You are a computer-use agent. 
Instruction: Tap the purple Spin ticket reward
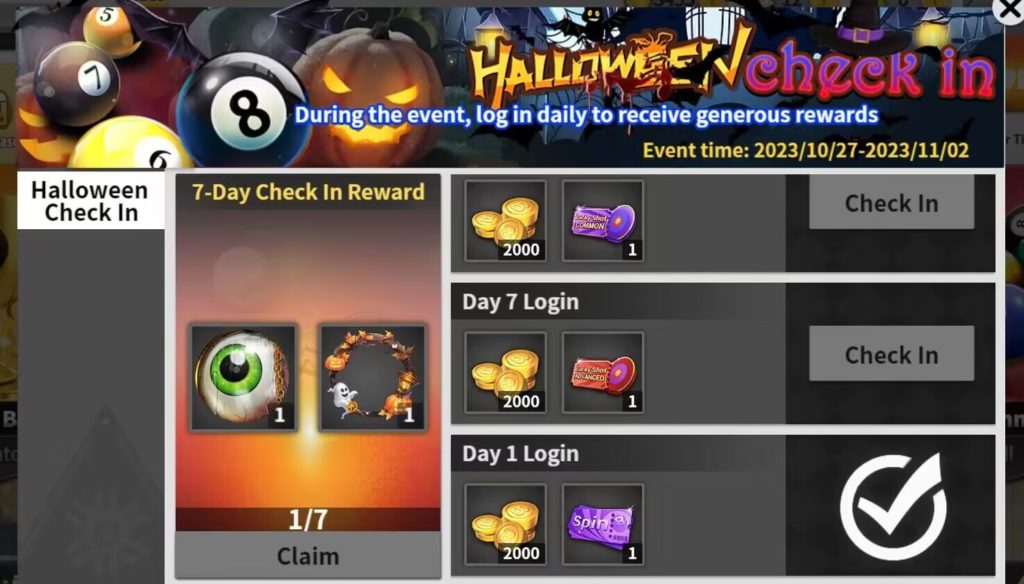(x=603, y=525)
